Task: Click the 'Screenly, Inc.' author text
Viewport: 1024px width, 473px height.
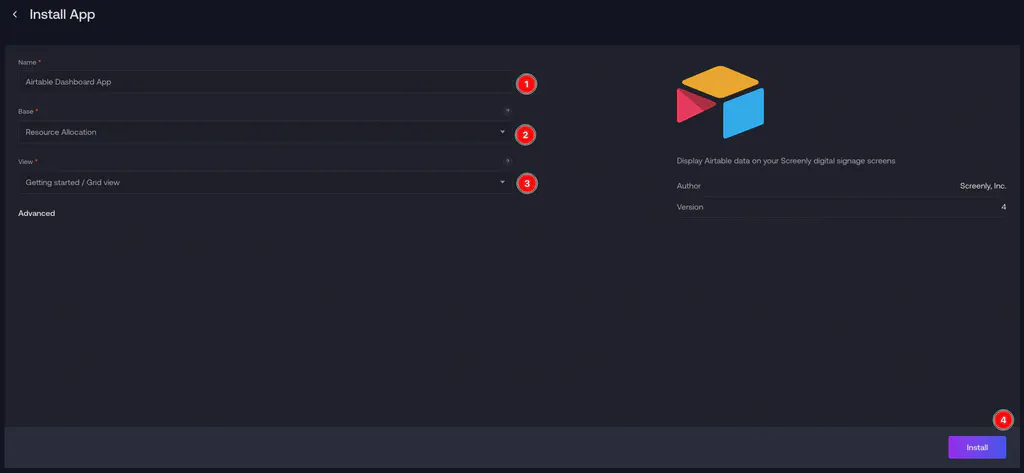Action: 983,186
